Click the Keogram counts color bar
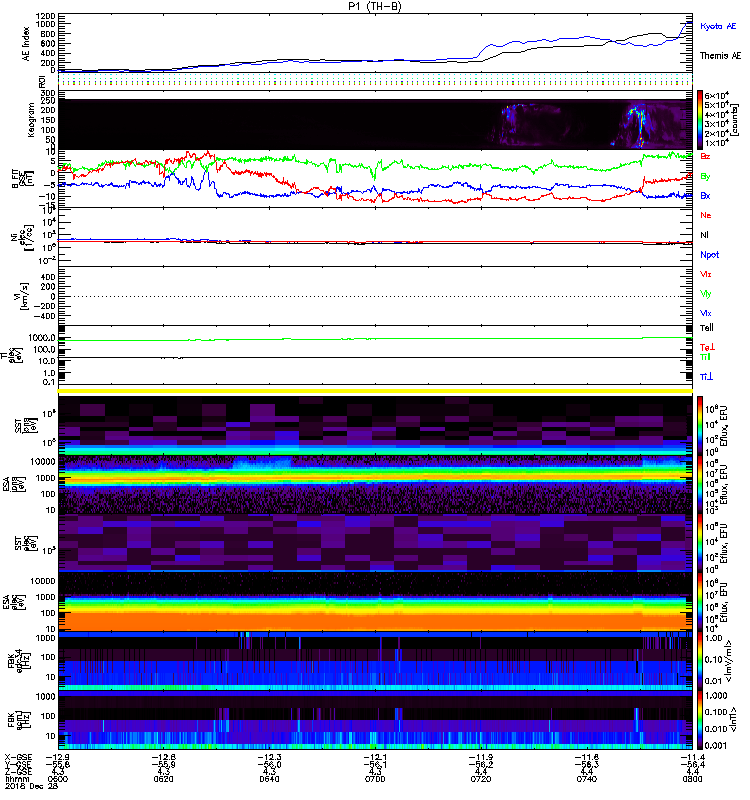Viewport: 750px width, 800px height. (700, 120)
